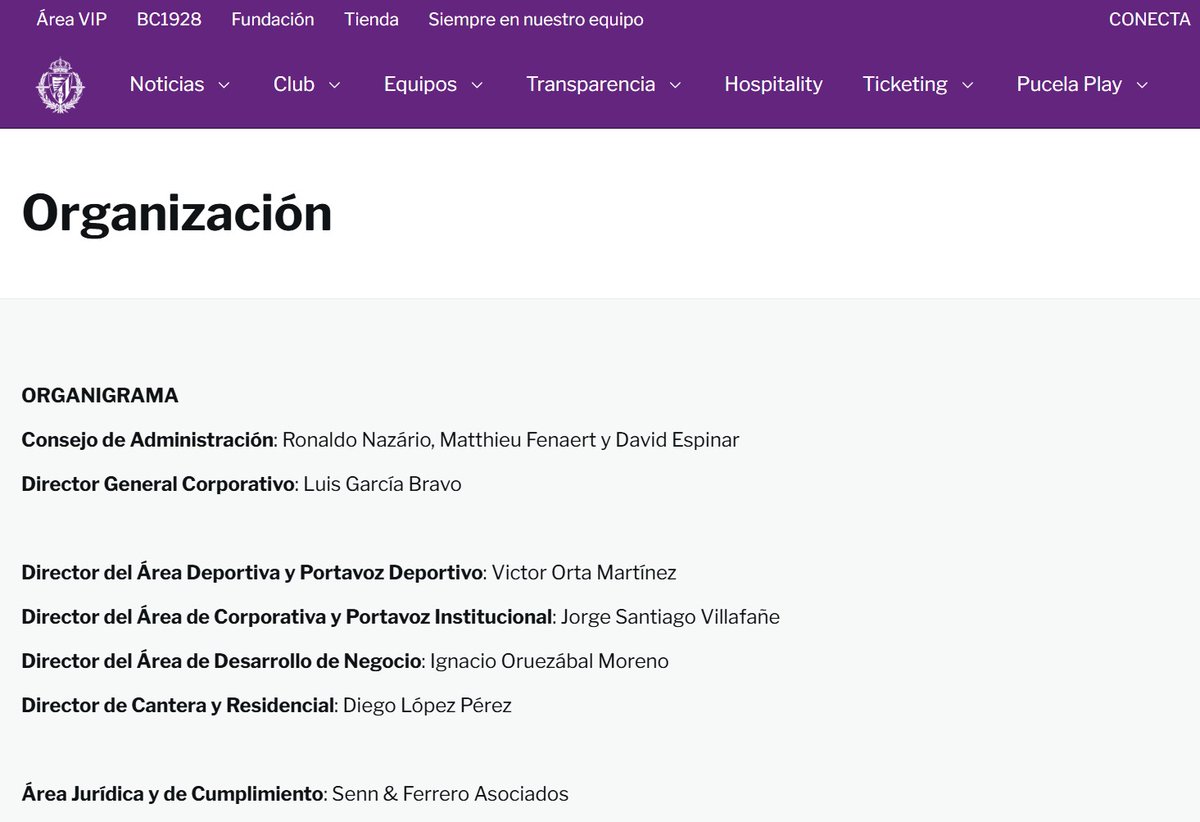This screenshot has width=1200, height=822.
Task: Go to the Hospitality page
Action: click(x=773, y=85)
